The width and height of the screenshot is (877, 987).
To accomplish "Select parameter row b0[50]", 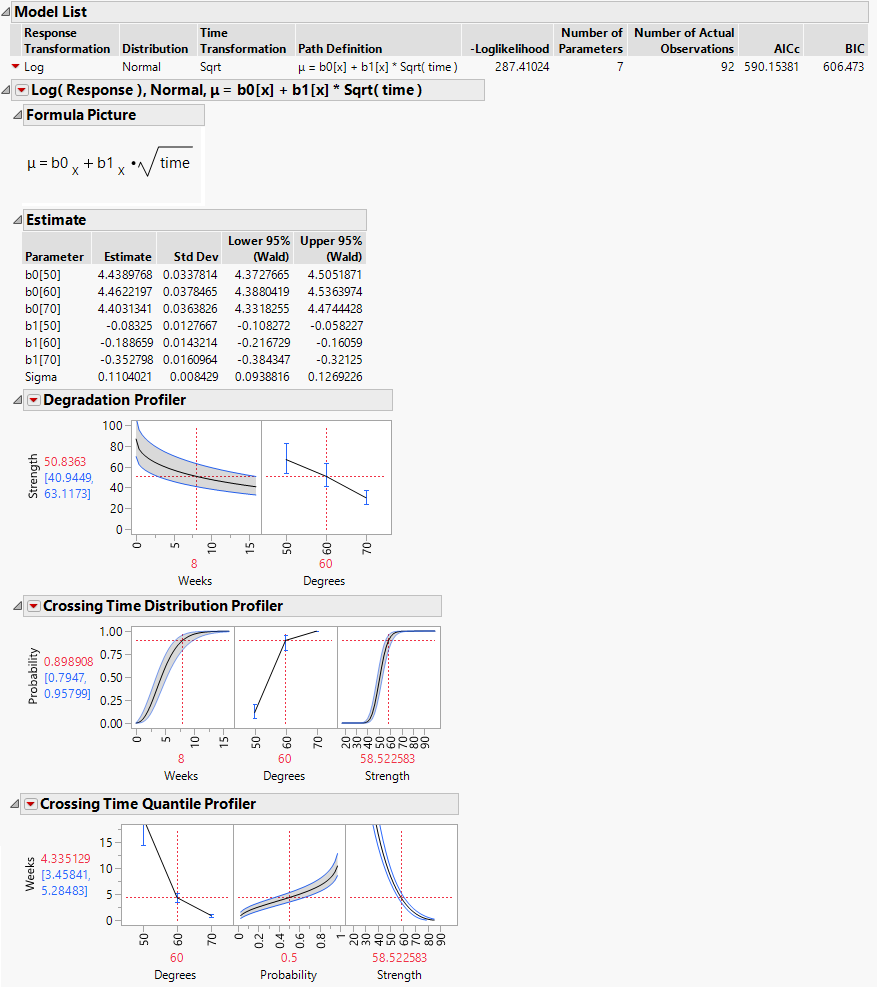I will tap(193, 275).
